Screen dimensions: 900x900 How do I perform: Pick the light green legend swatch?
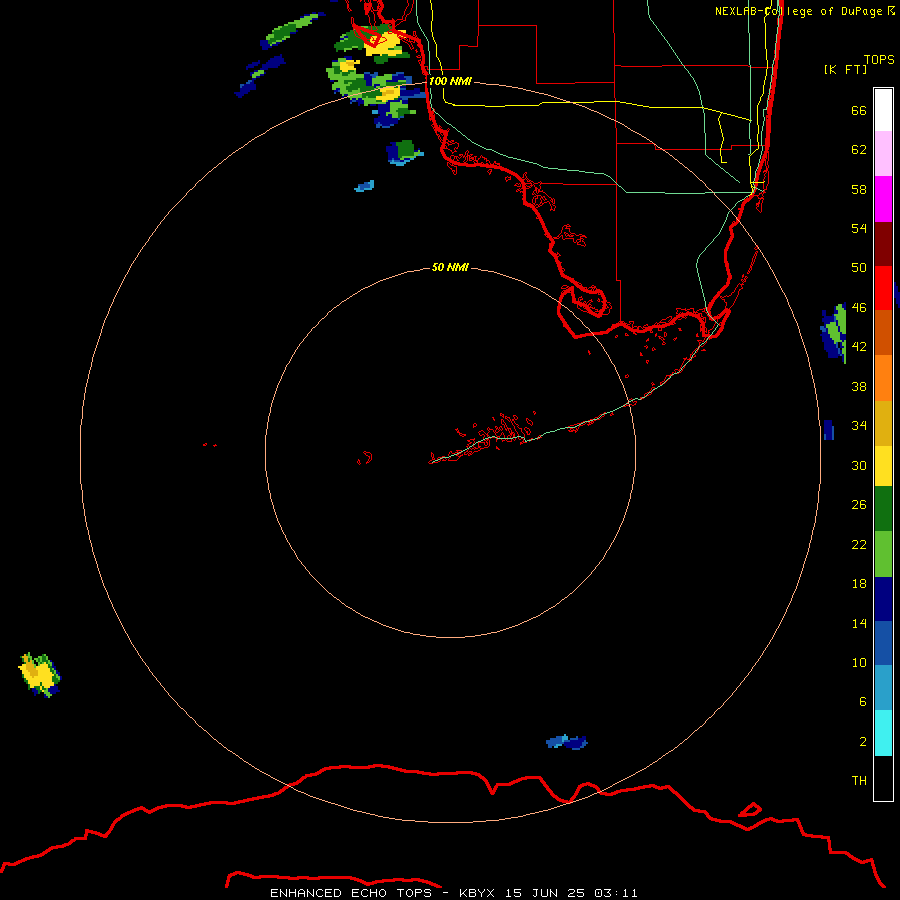[x=883, y=553]
